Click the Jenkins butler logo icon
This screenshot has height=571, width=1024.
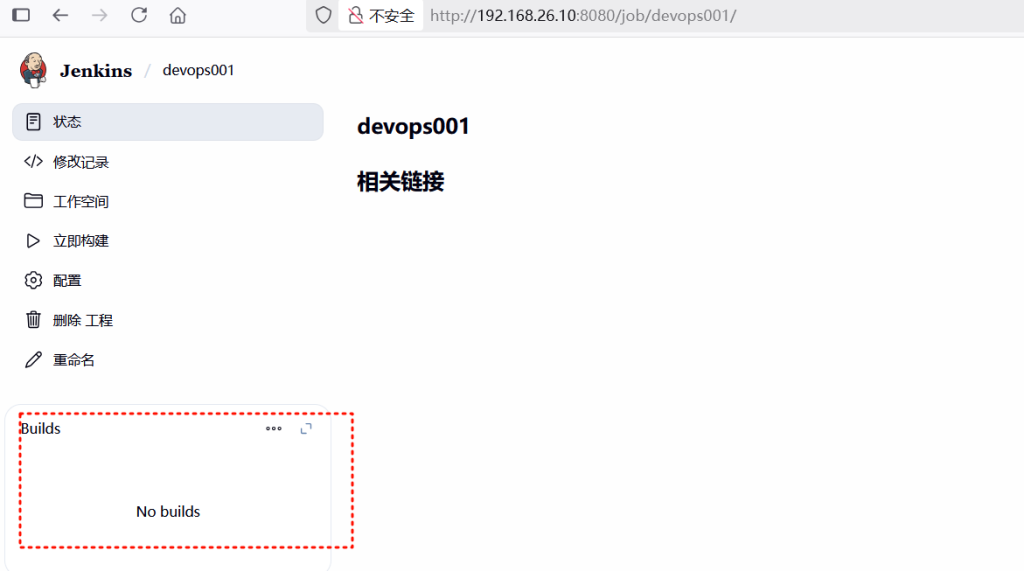(x=33, y=70)
